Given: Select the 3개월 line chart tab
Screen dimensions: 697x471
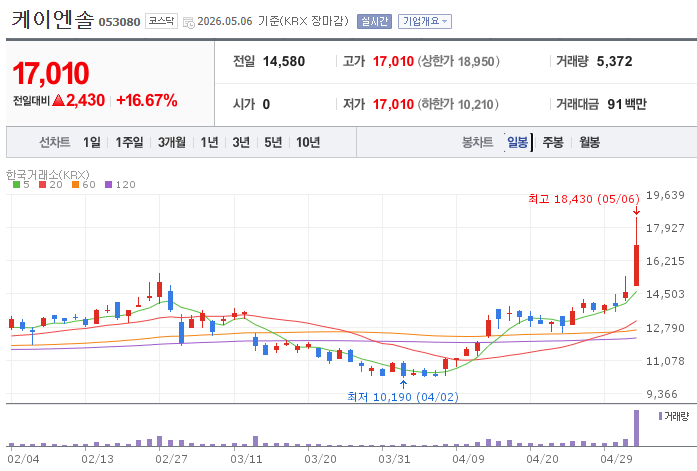Looking at the screenshot, I should tap(172, 142).
